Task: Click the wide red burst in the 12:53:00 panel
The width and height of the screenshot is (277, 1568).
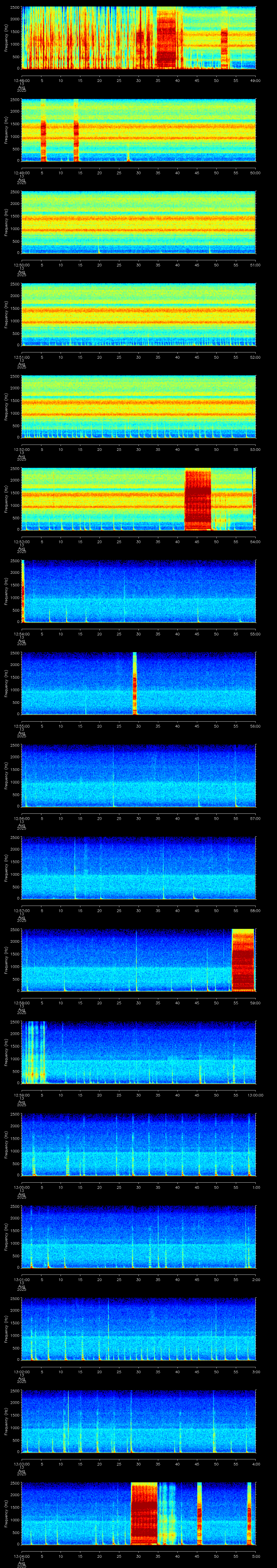Action: pos(198,499)
